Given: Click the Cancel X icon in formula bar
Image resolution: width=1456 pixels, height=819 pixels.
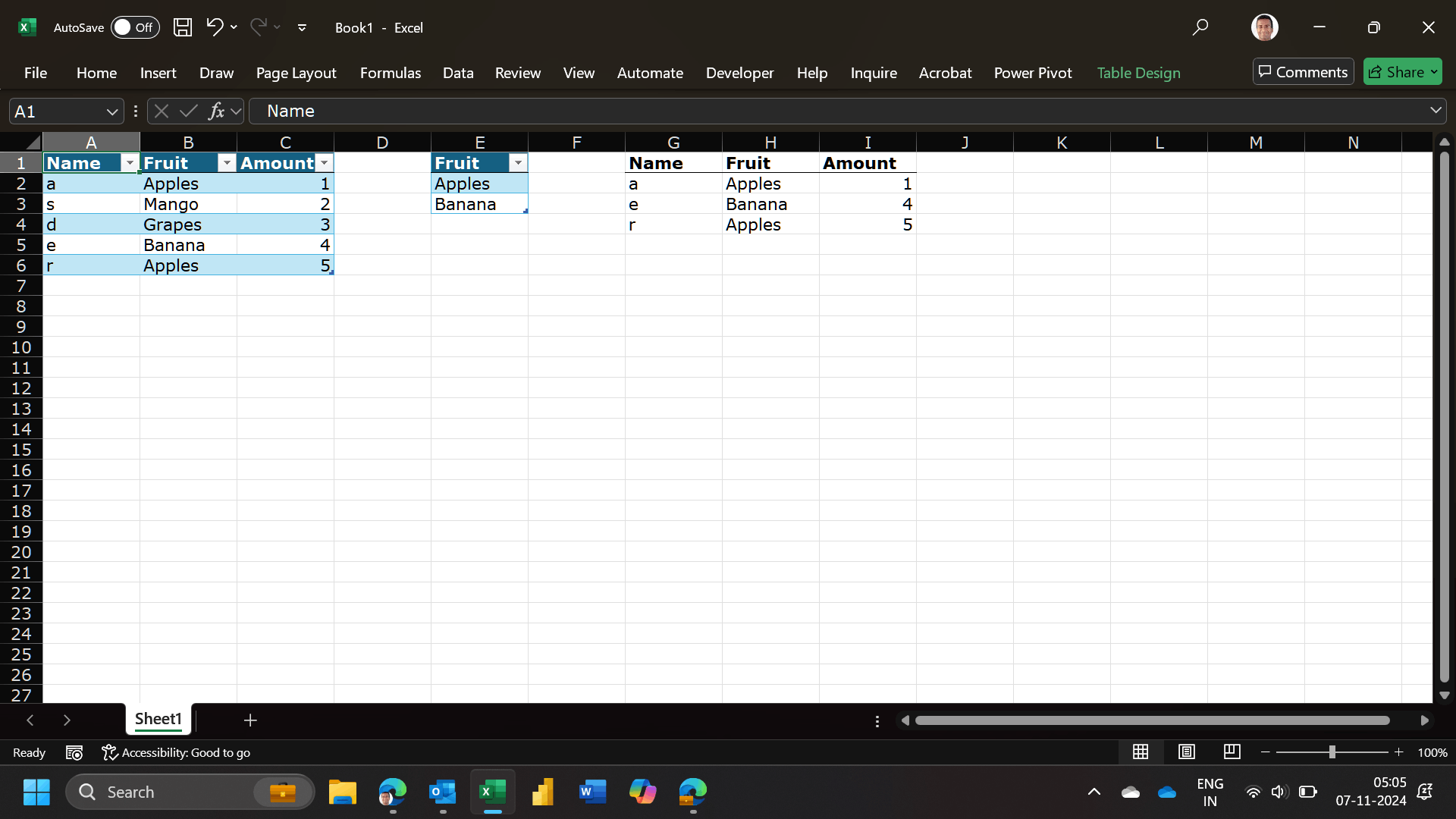Looking at the screenshot, I should [x=161, y=111].
